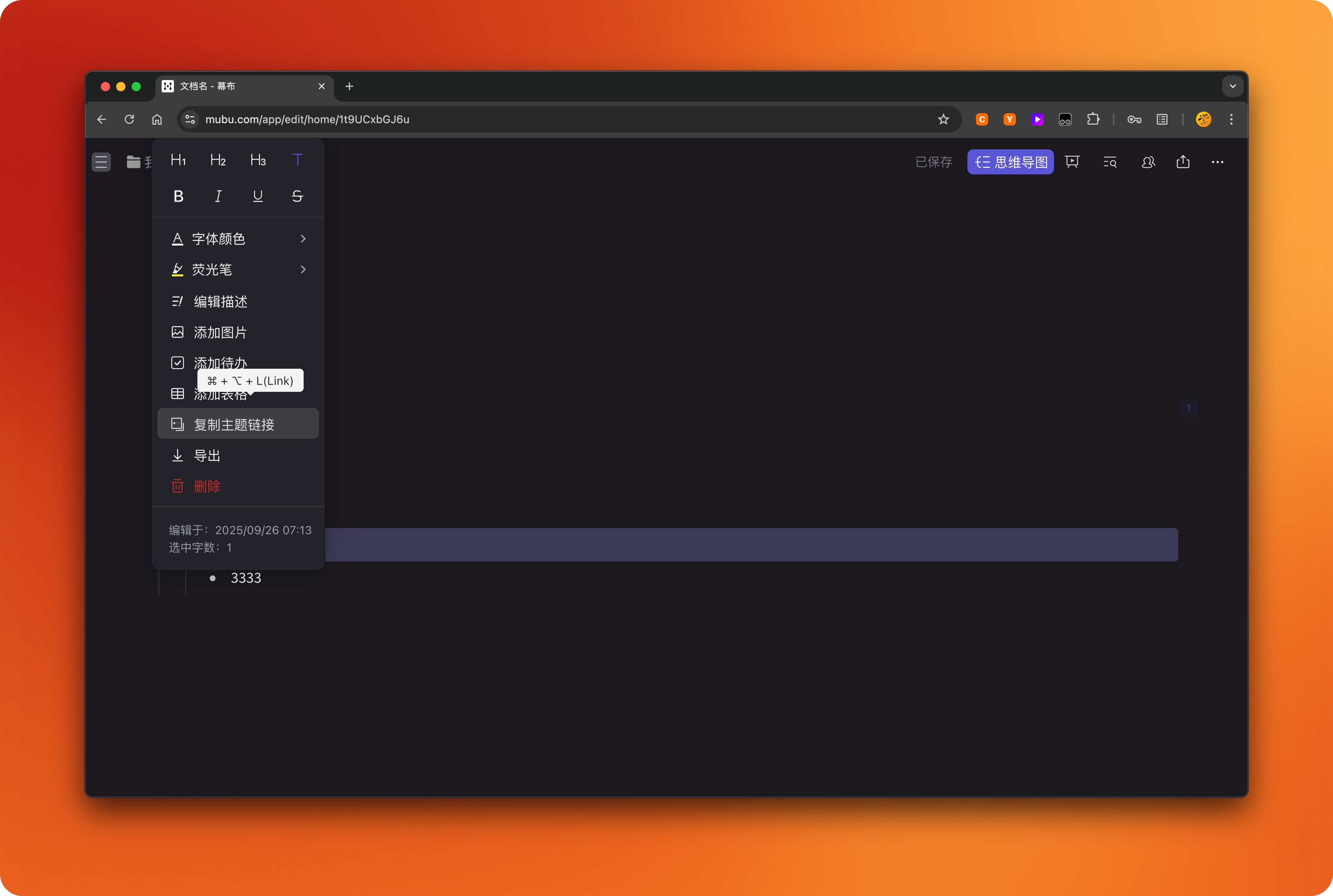The height and width of the screenshot is (896, 1333).
Task: Select 复制主题链接 menu entry
Action: [238, 424]
